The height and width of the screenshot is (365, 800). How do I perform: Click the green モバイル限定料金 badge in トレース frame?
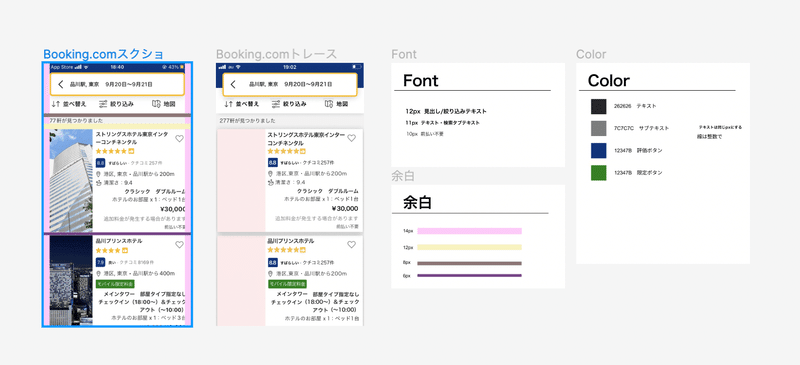tap(287, 283)
